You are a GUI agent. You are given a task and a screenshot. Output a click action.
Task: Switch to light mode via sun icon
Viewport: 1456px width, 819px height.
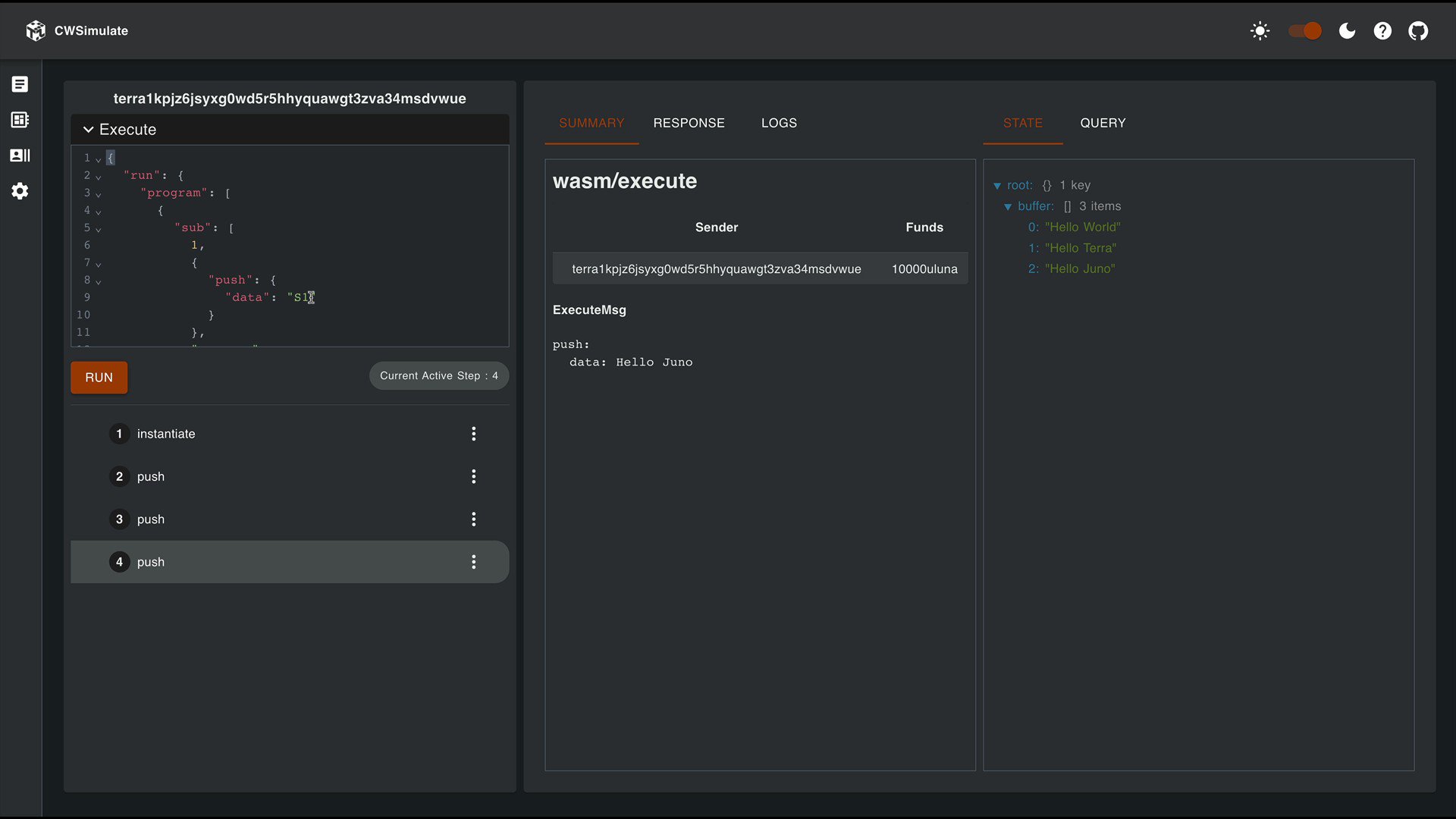coord(1260,31)
